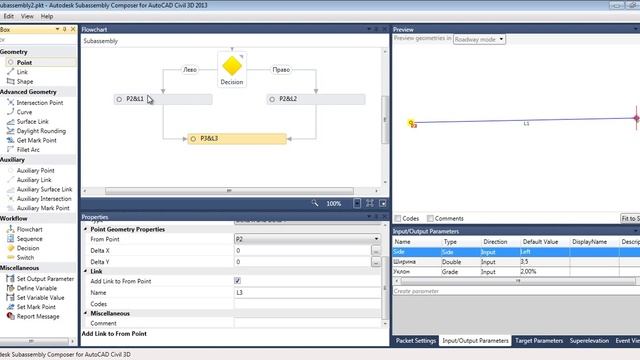Click the Fit to Screen button
The width and height of the screenshot is (640, 360).
coord(630,218)
